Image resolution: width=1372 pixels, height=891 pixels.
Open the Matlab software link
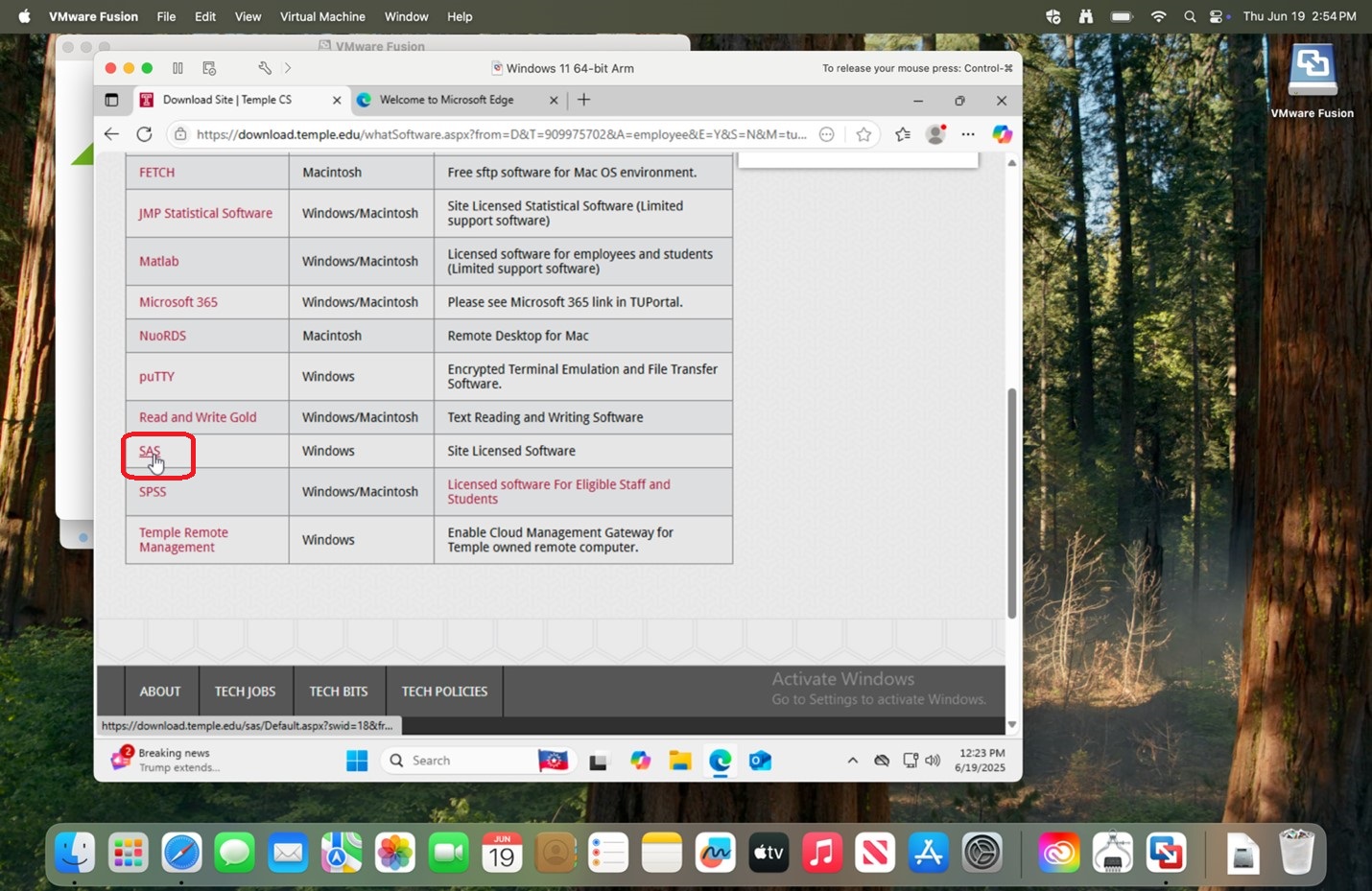(x=158, y=261)
